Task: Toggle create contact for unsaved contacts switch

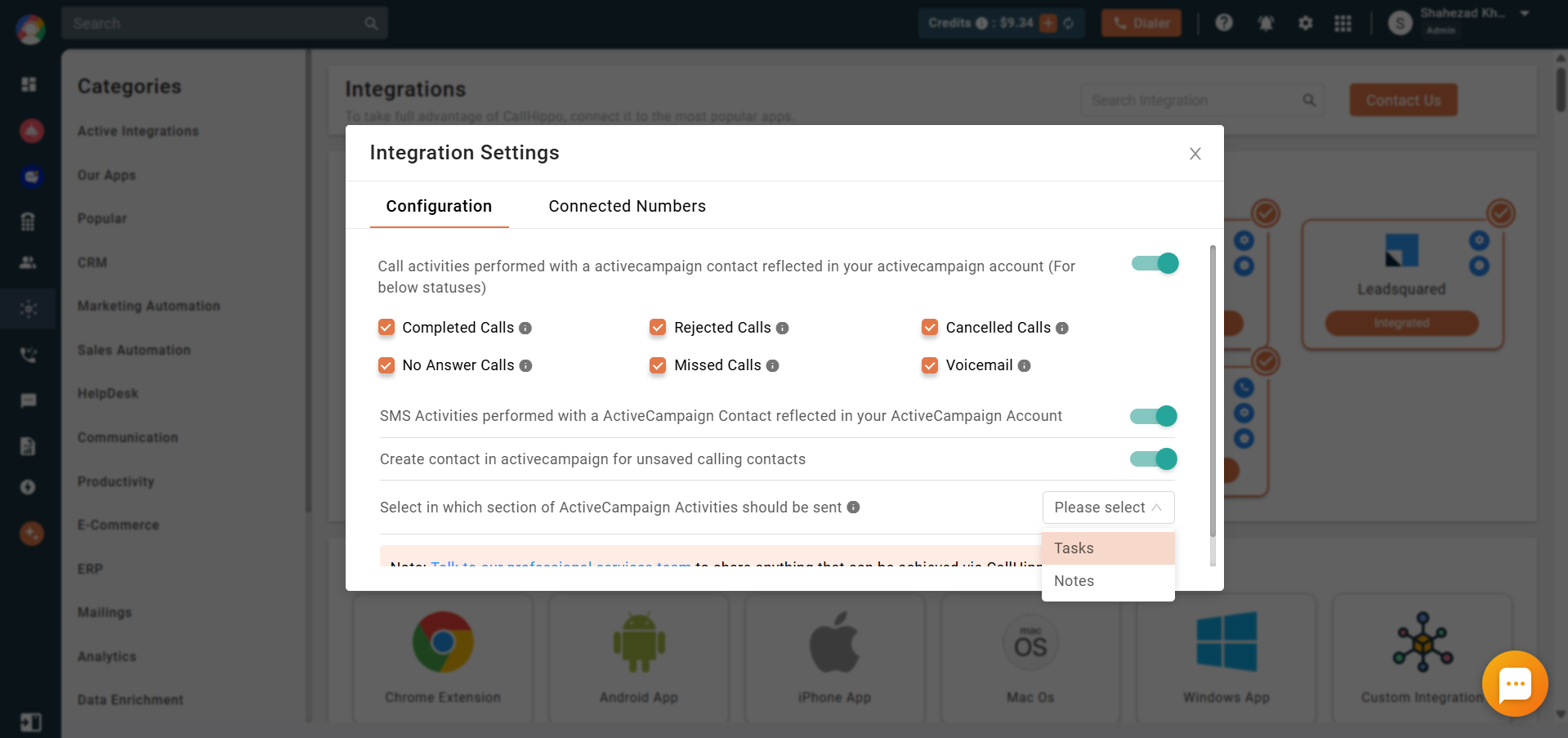Action: (1153, 459)
